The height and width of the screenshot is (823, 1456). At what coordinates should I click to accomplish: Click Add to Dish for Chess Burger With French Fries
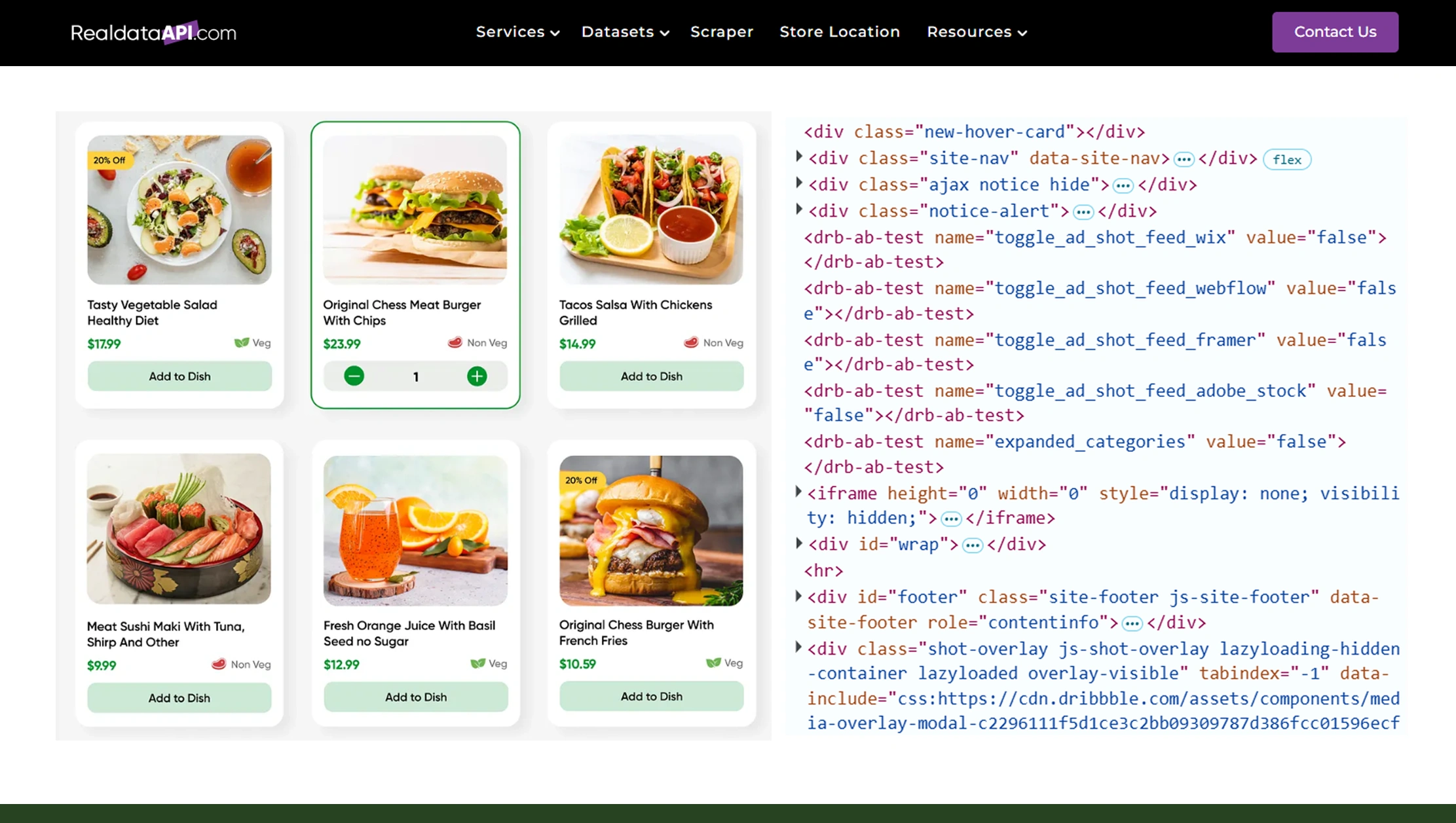pyautogui.click(x=651, y=696)
